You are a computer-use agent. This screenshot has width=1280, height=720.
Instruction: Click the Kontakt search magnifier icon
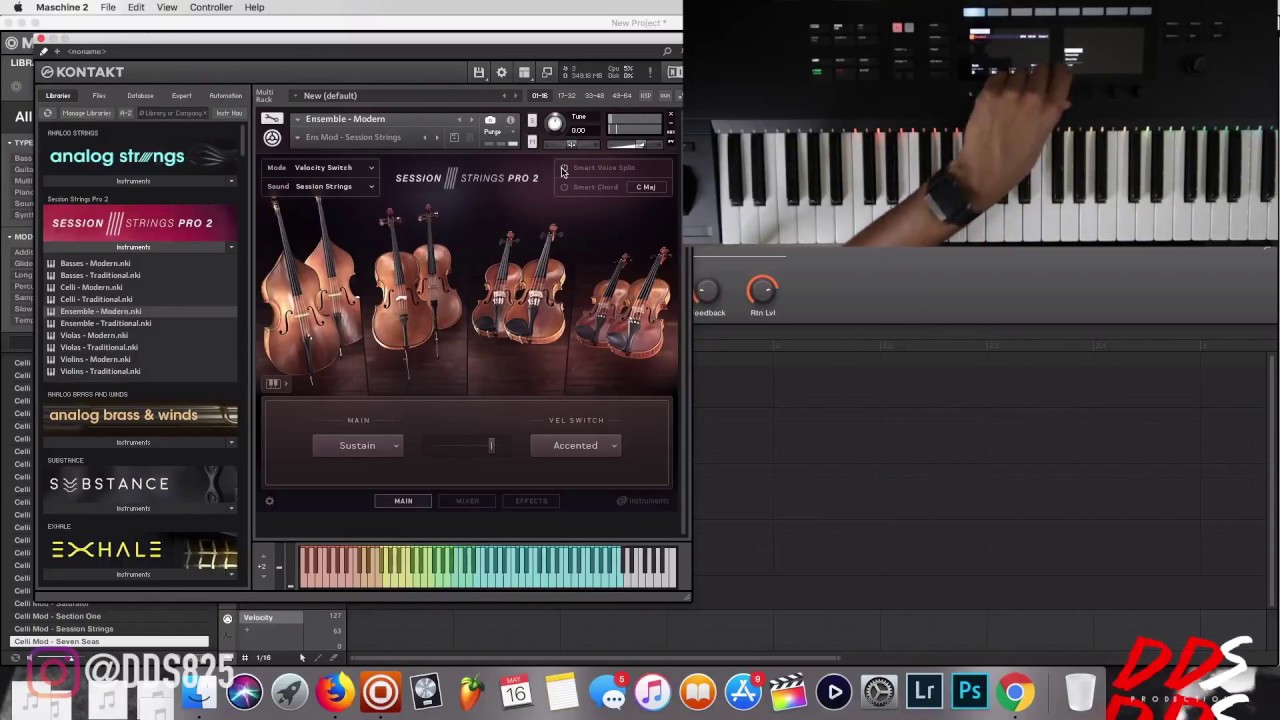click(x=667, y=51)
